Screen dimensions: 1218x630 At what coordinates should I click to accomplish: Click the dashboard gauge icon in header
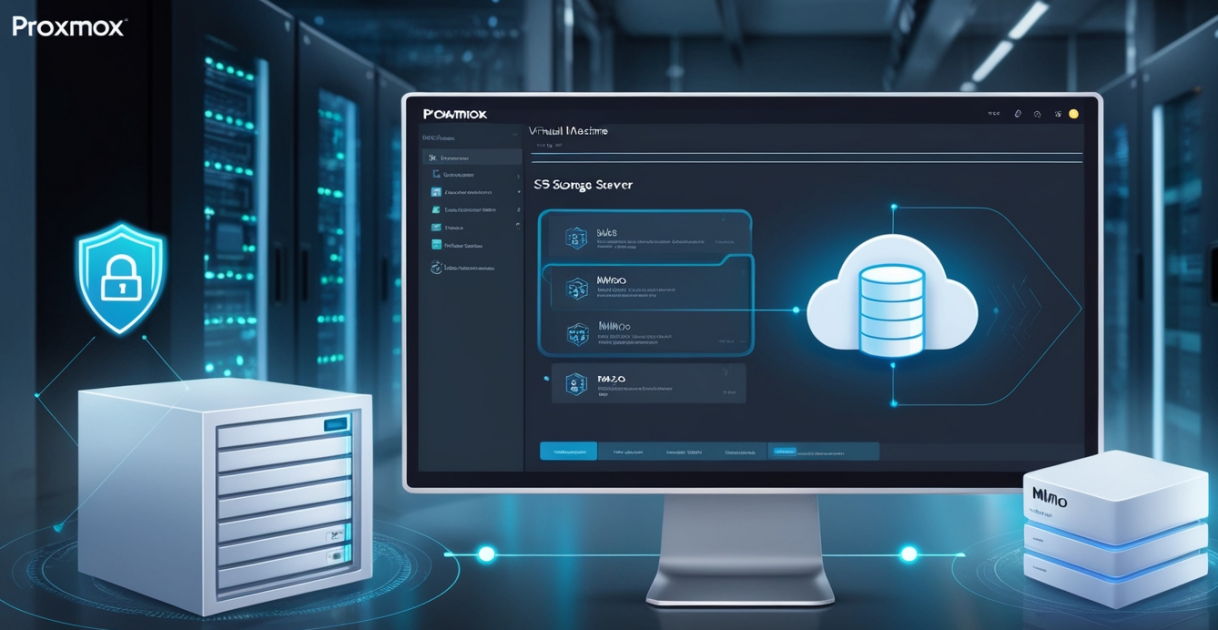tap(1037, 114)
